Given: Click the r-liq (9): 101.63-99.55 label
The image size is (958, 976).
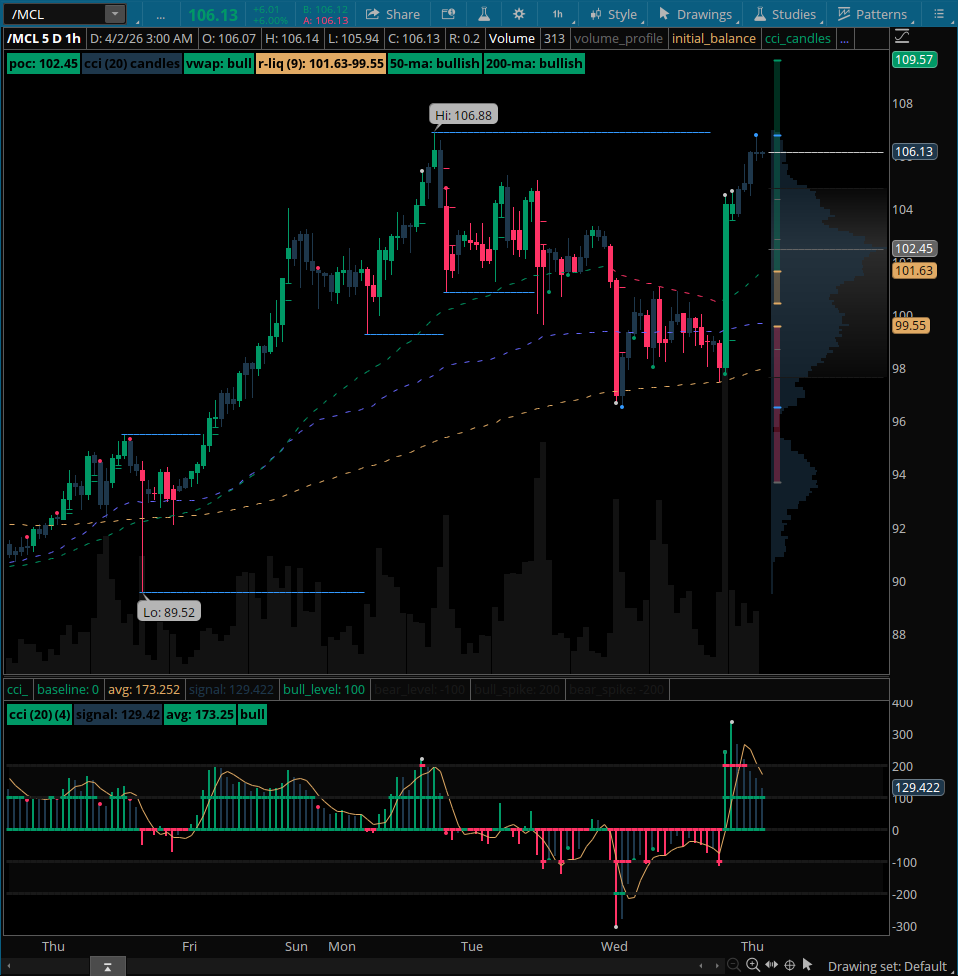Looking at the screenshot, I should [321, 63].
